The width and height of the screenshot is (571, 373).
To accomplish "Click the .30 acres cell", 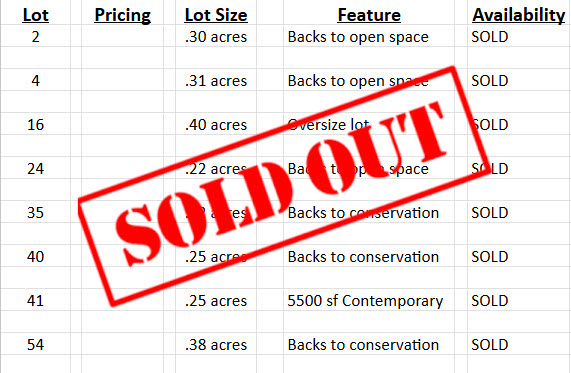I will pos(216,37).
